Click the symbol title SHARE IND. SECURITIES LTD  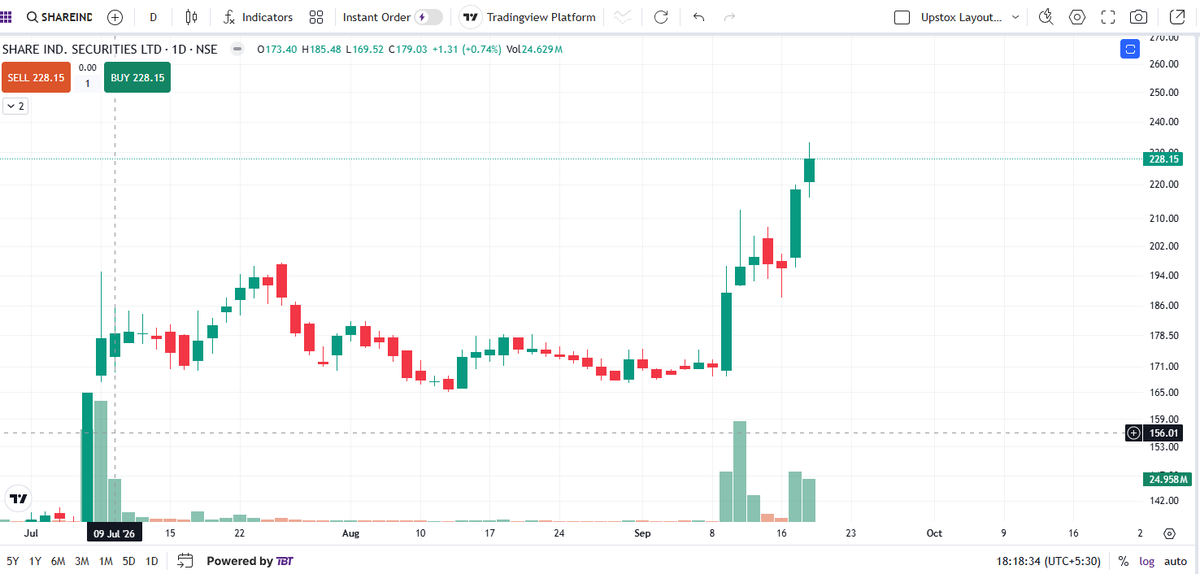click(83, 48)
